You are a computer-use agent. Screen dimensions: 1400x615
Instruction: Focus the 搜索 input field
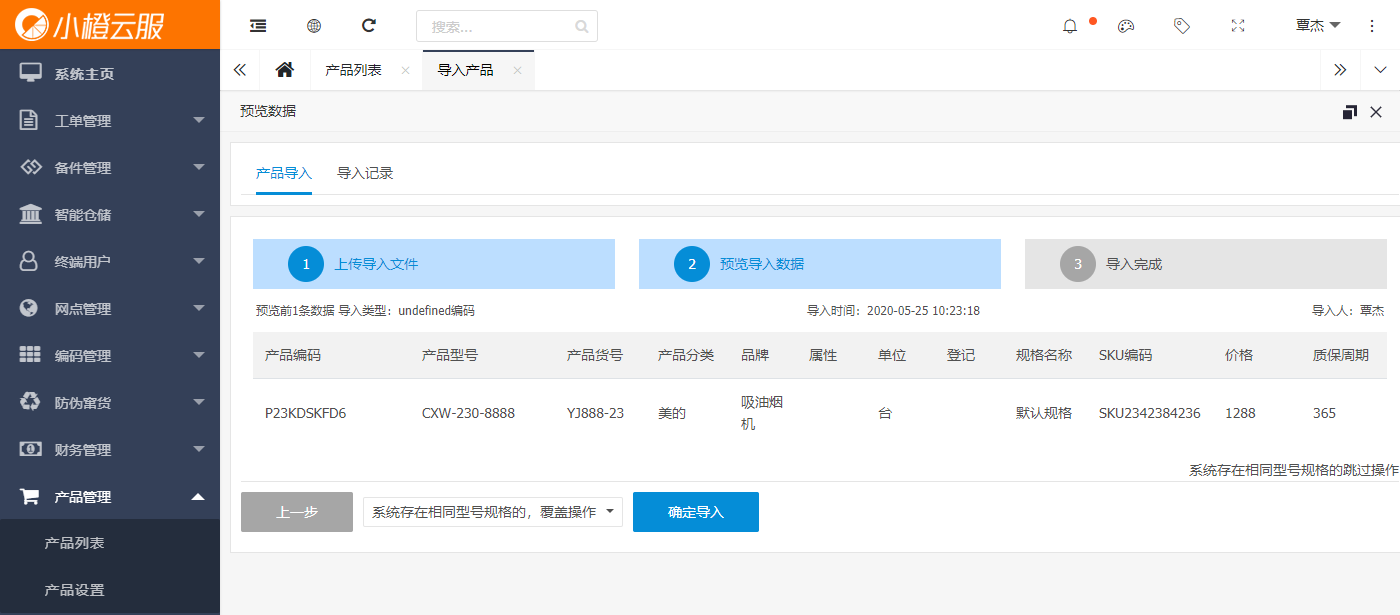[x=507, y=26]
